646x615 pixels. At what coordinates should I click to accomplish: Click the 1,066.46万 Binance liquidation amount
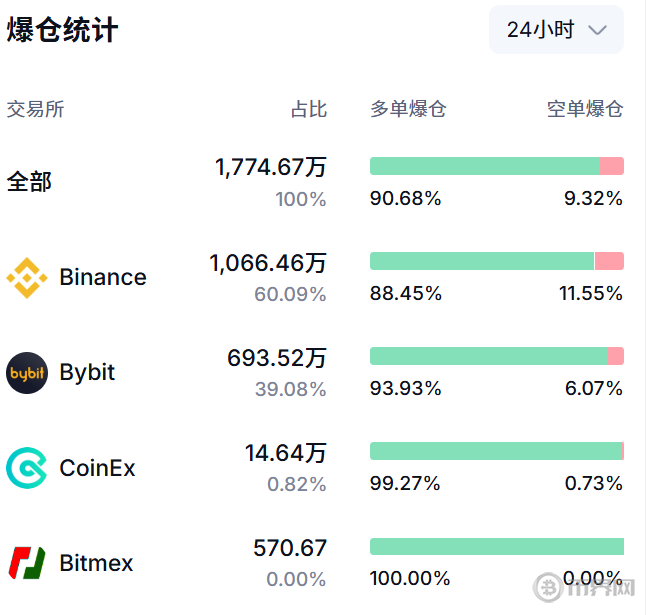coord(268,263)
